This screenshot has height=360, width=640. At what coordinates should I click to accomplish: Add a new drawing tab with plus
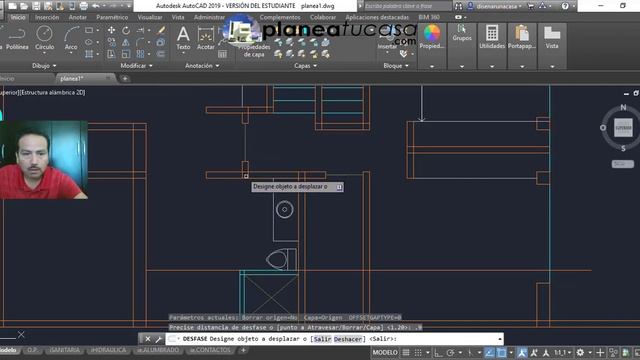click(125, 78)
